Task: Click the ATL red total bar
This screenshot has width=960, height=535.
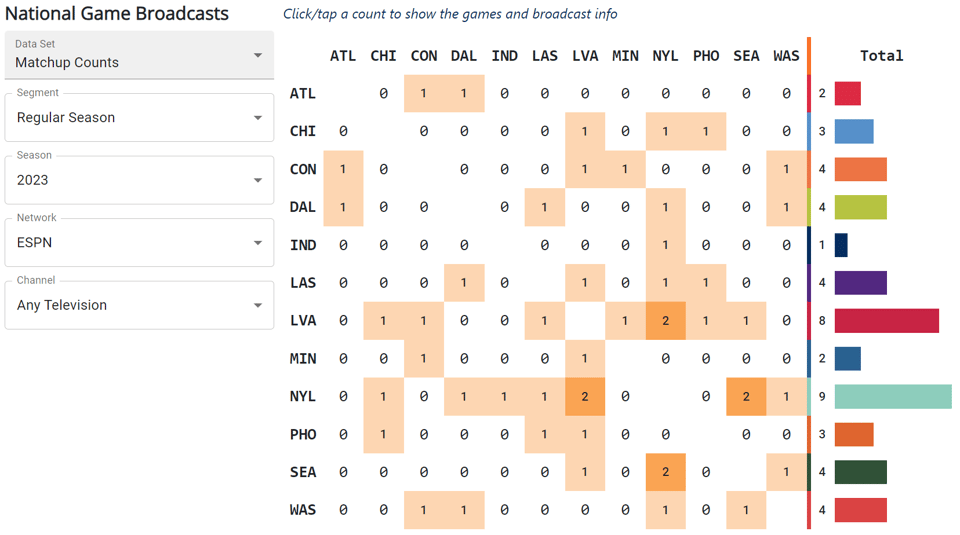Action: (847, 93)
